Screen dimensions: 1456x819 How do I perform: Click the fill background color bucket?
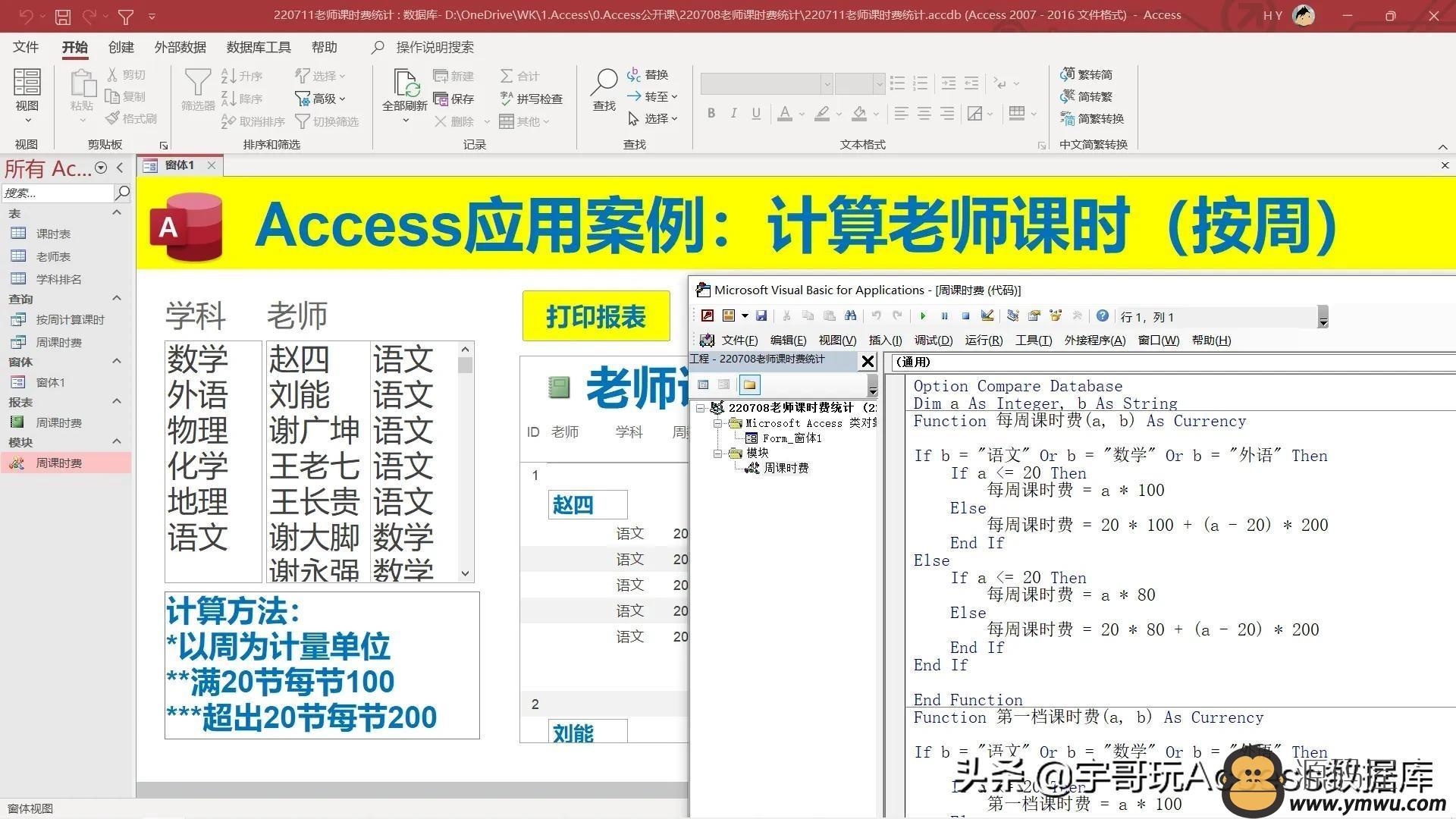[x=859, y=114]
